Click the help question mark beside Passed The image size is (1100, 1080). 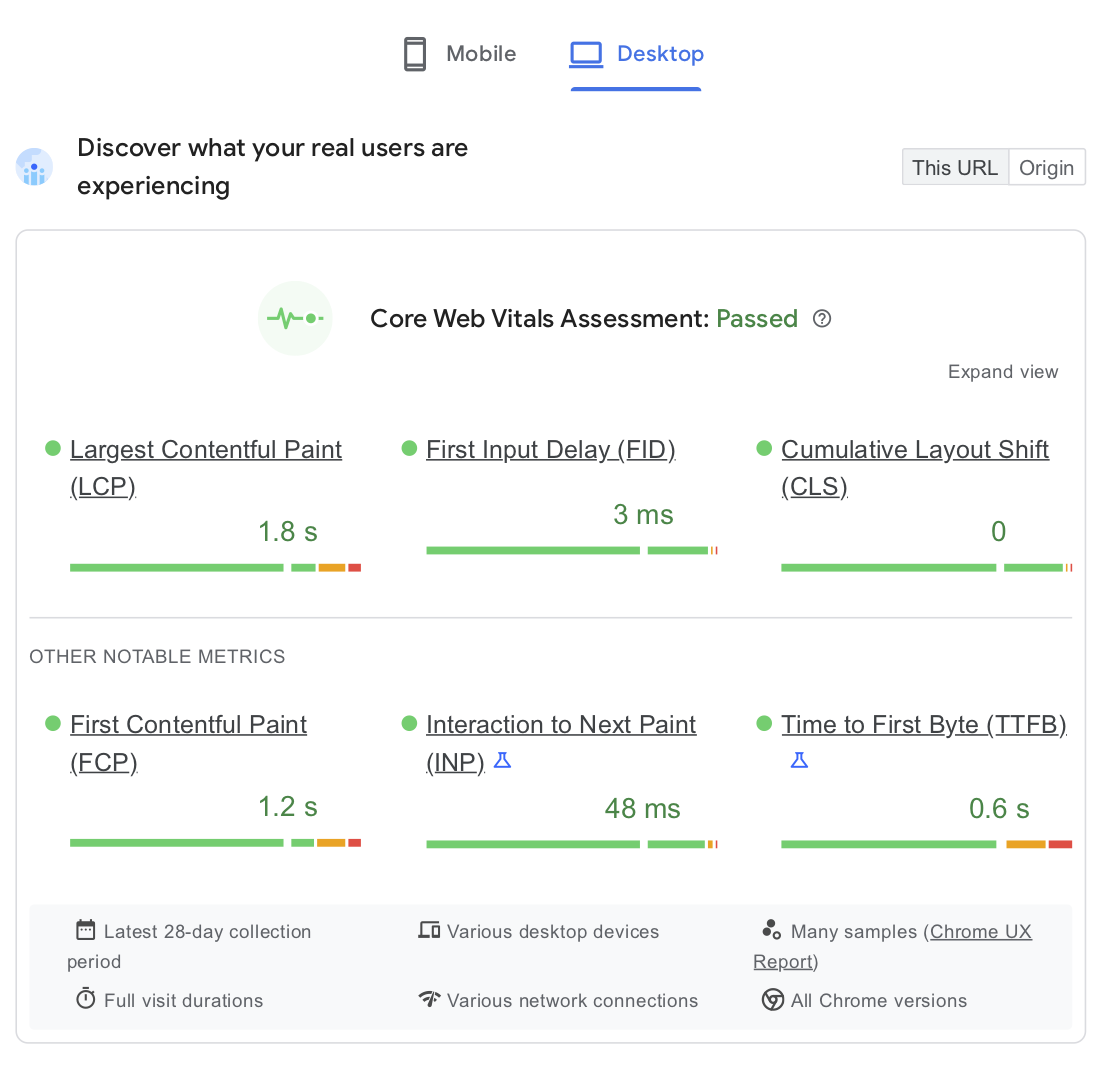[x=821, y=318]
